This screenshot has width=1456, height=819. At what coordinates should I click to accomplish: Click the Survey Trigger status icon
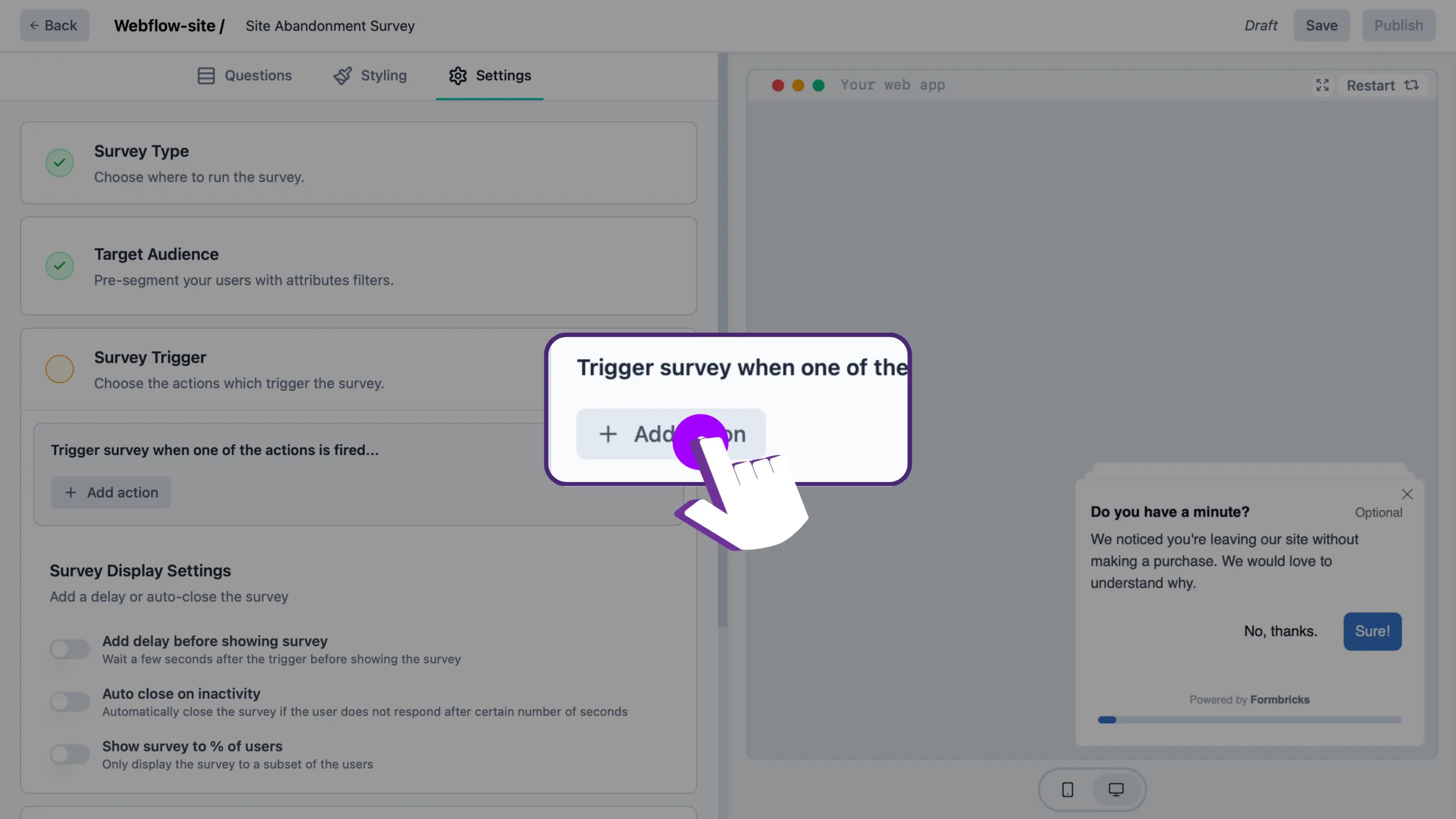click(x=59, y=368)
